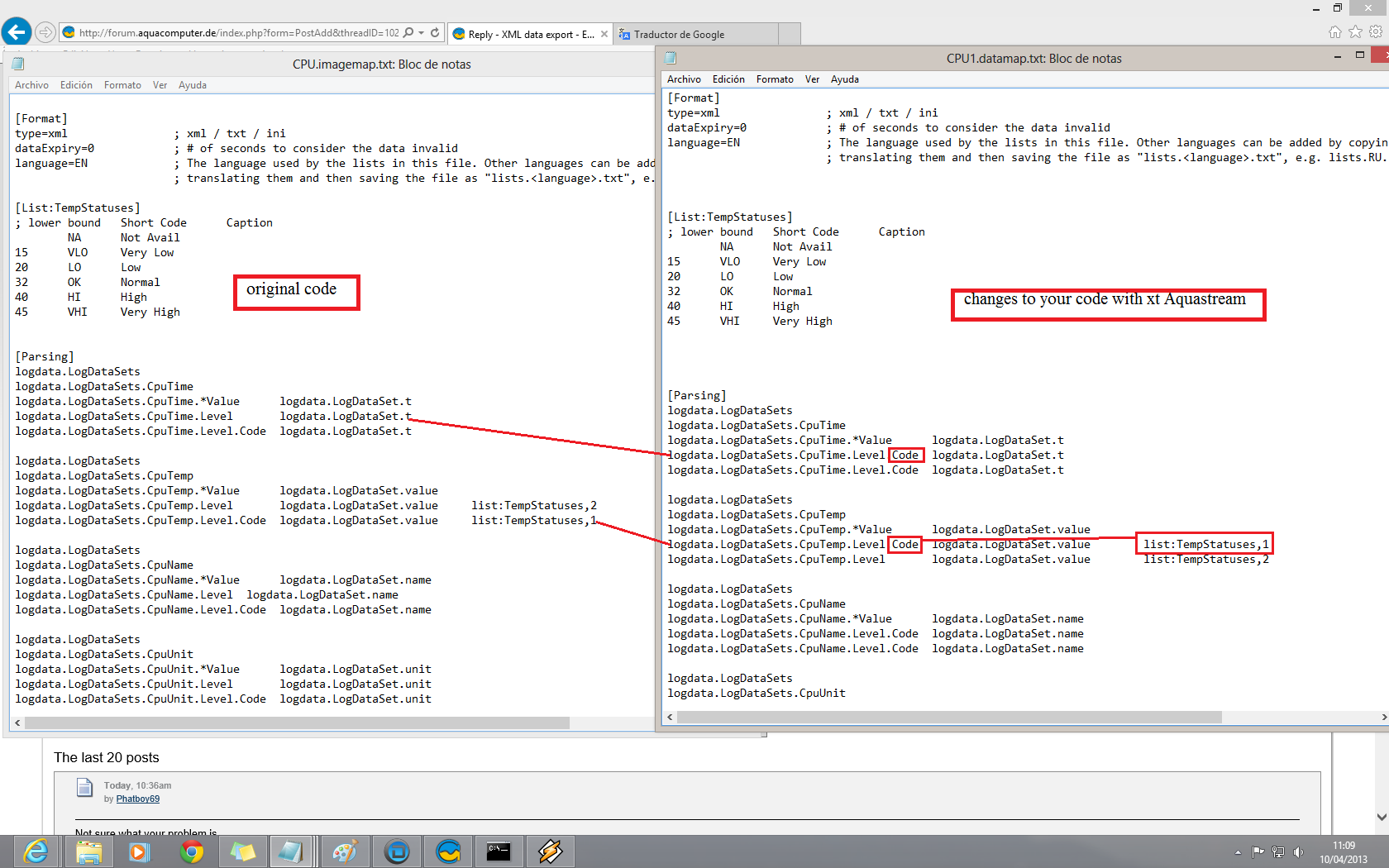Image resolution: width=1389 pixels, height=868 pixels.
Task: Open the Phatboy69 user profile link
Action: (137, 799)
